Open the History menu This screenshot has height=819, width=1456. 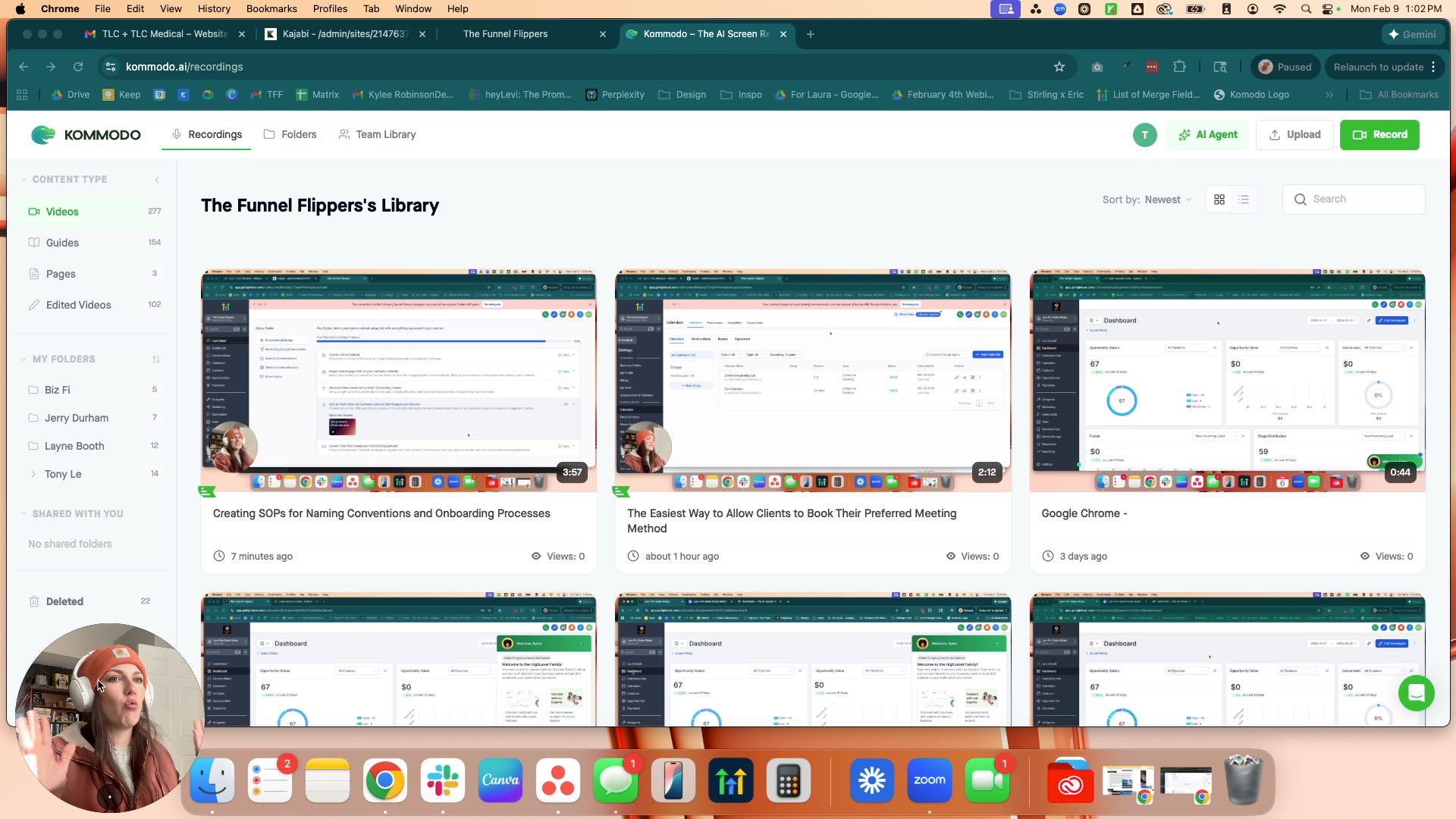(214, 9)
